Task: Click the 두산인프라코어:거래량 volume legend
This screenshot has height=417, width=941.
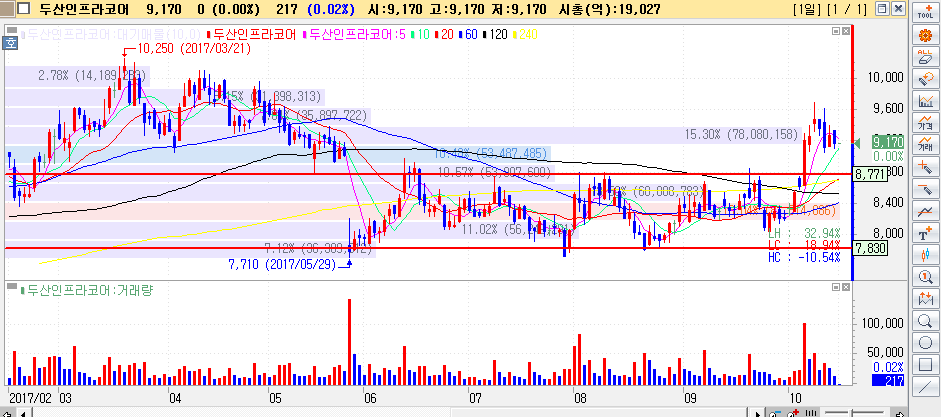Action: pyautogui.click(x=87, y=291)
